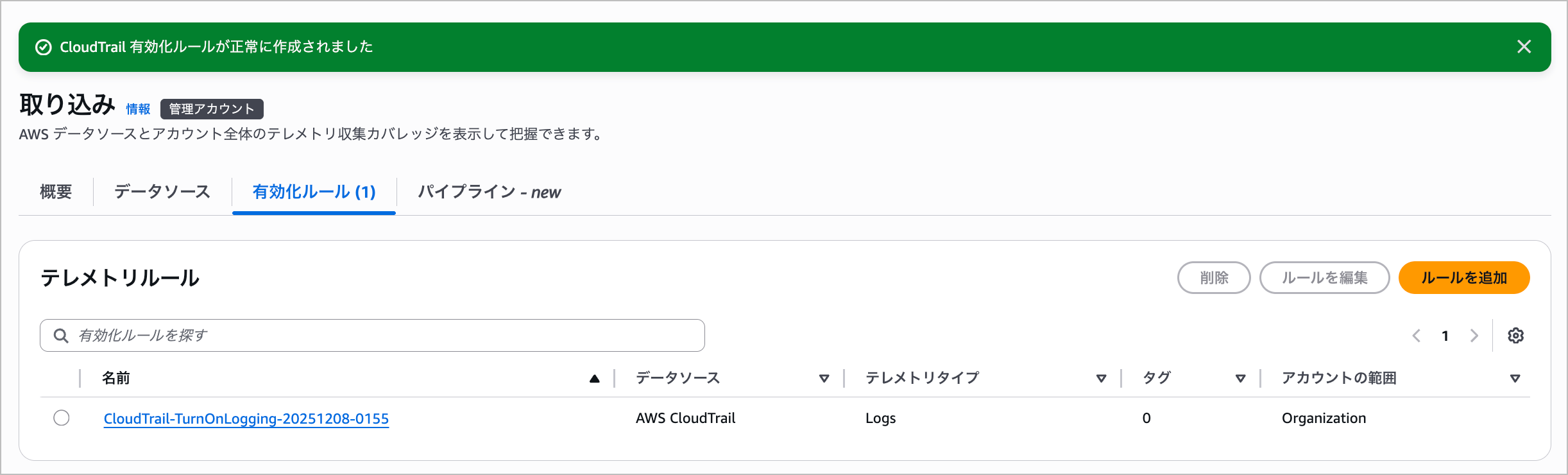Screen dimensions: 1568x475
Task: Click the ルールを追加 button
Action: click(x=1463, y=278)
